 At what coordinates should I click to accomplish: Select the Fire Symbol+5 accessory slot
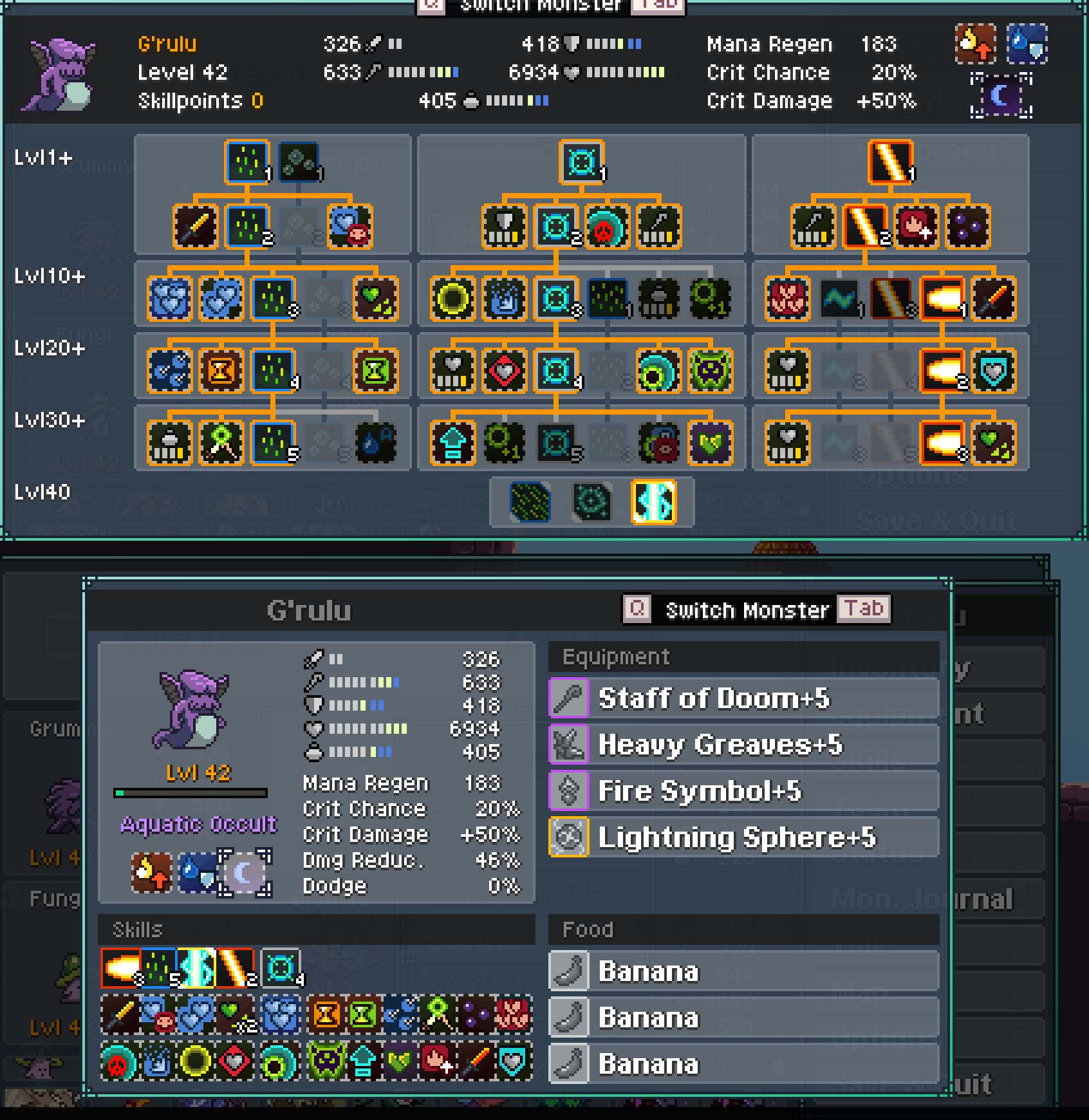click(x=743, y=791)
